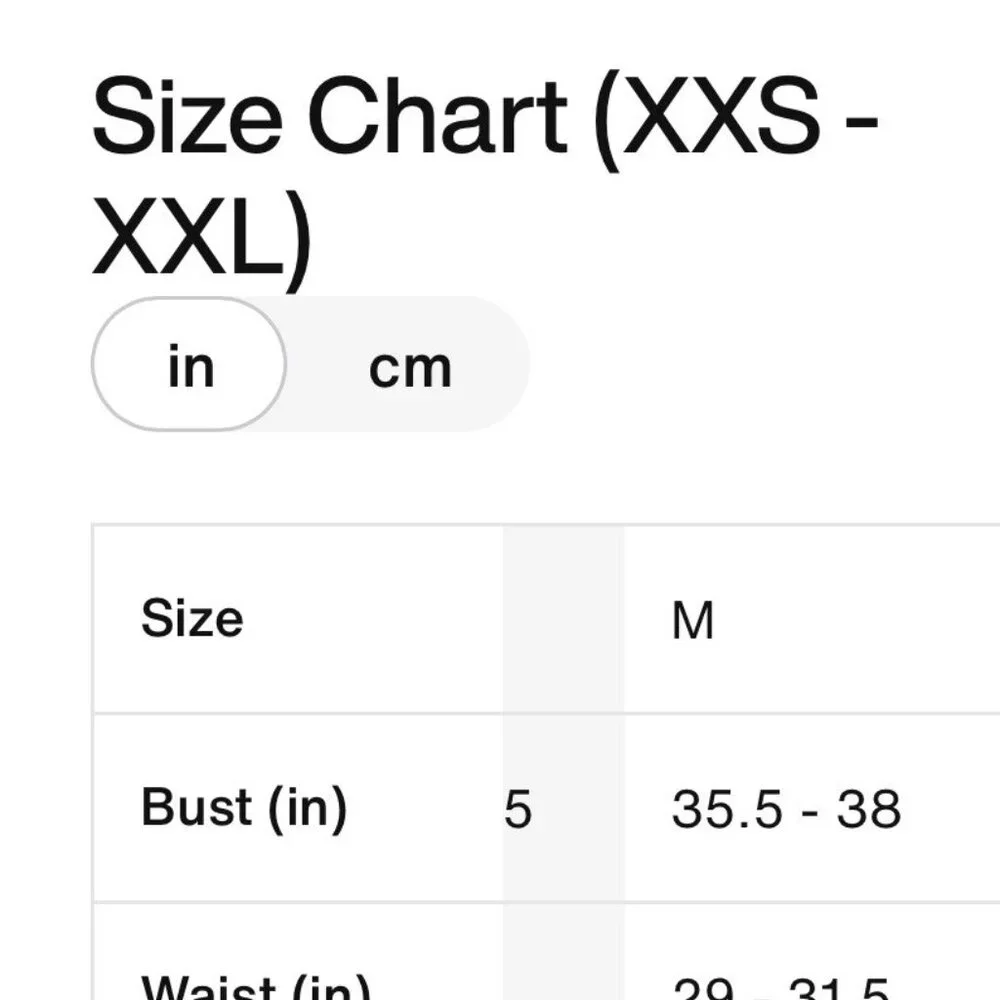Screen dimensions: 1000x1000
Task: Click the gray column strip in Size row
Action: click(x=563, y=620)
